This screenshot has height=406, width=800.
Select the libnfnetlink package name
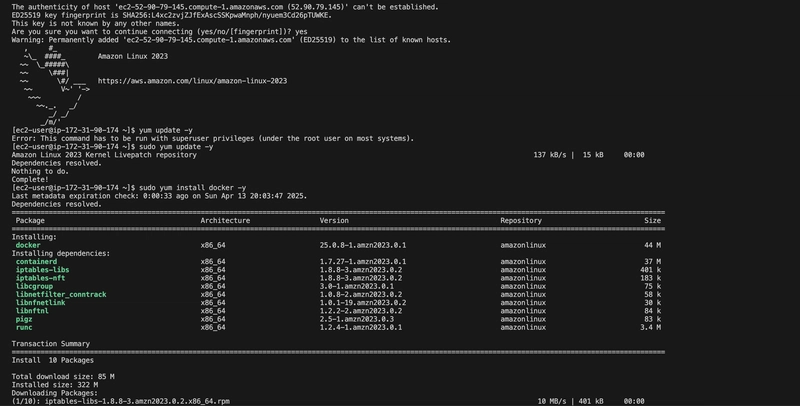(x=40, y=302)
